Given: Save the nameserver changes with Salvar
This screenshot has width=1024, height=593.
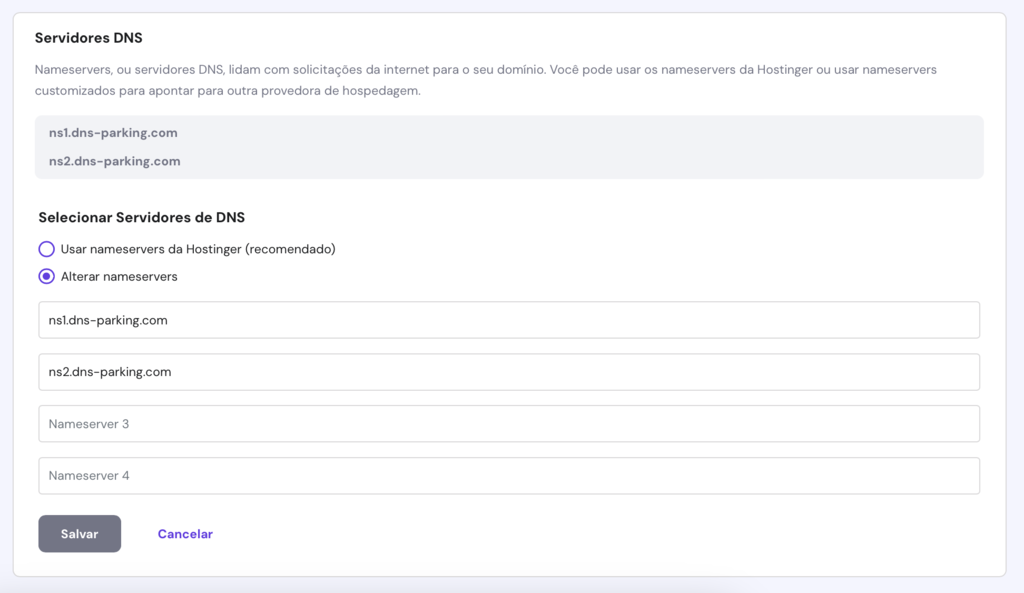Looking at the screenshot, I should click(x=79, y=533).
